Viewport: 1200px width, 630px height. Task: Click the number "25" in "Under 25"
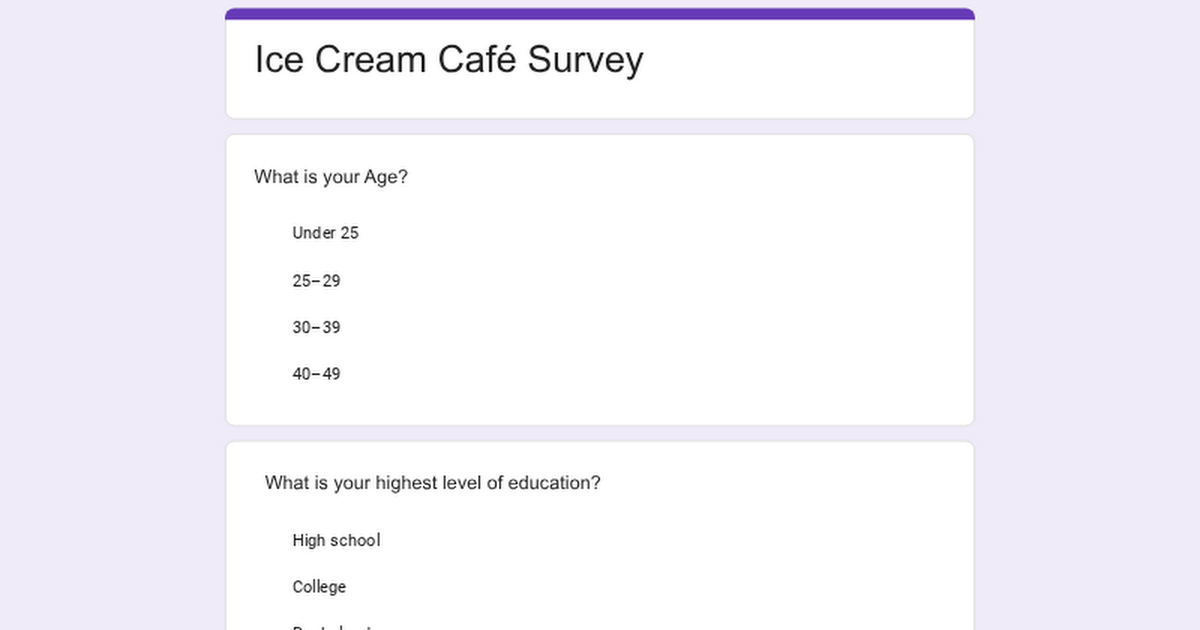pyautogui.click(x=349, y=233)
